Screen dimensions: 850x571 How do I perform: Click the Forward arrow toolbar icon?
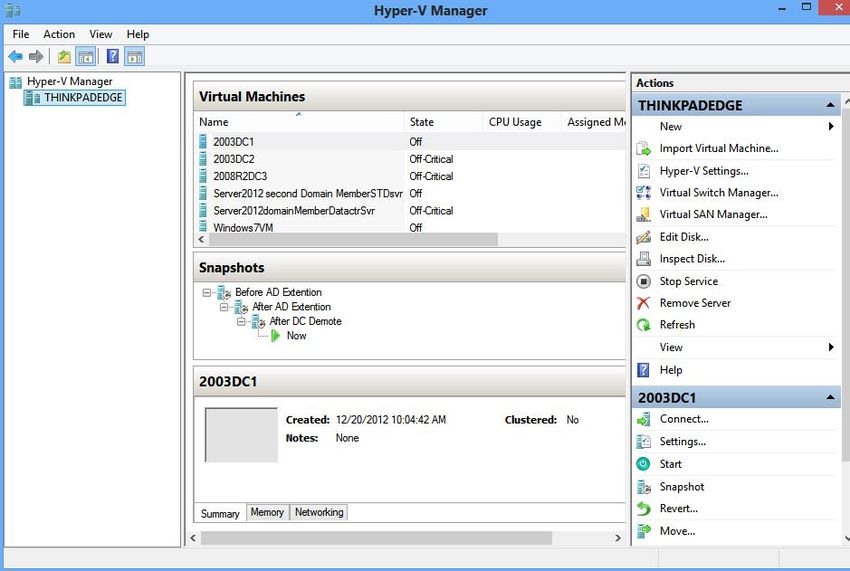point(36,56)
